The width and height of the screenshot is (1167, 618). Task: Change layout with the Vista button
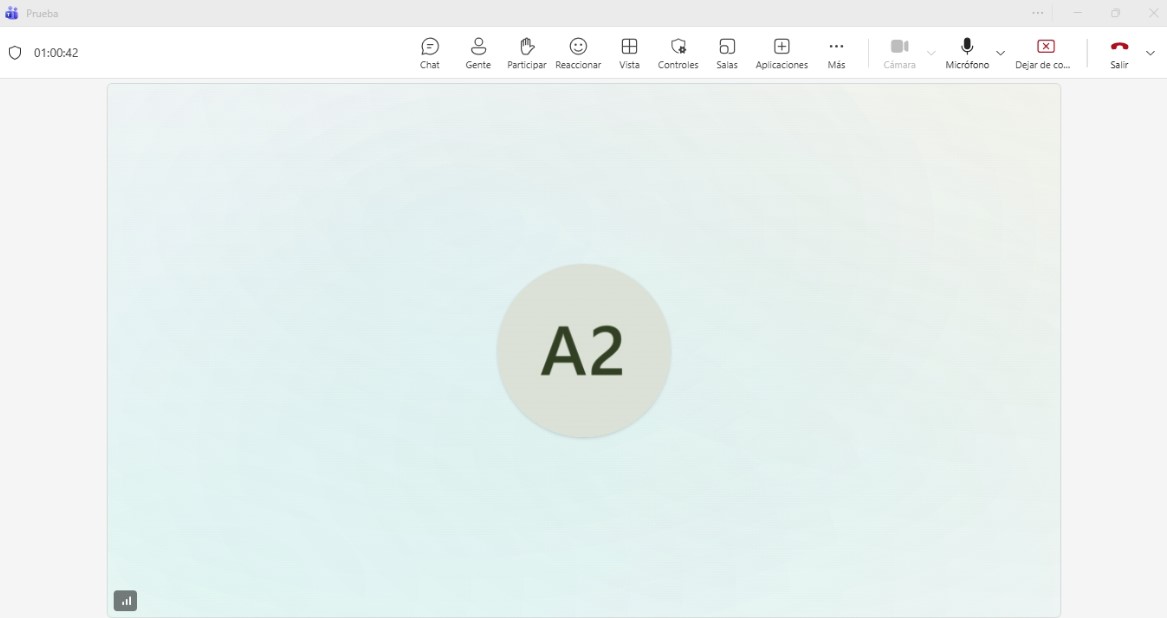pyautogui.click(x=629, y=54)
